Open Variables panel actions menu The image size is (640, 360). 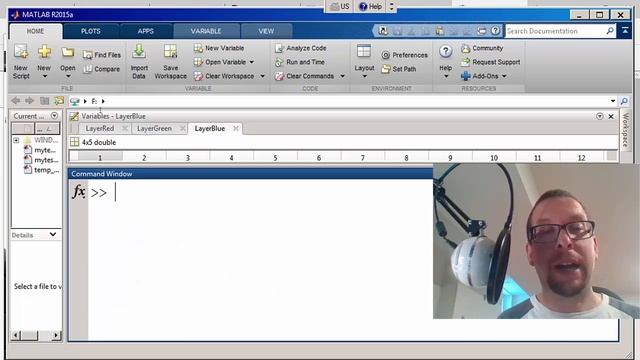coord(600,116)
